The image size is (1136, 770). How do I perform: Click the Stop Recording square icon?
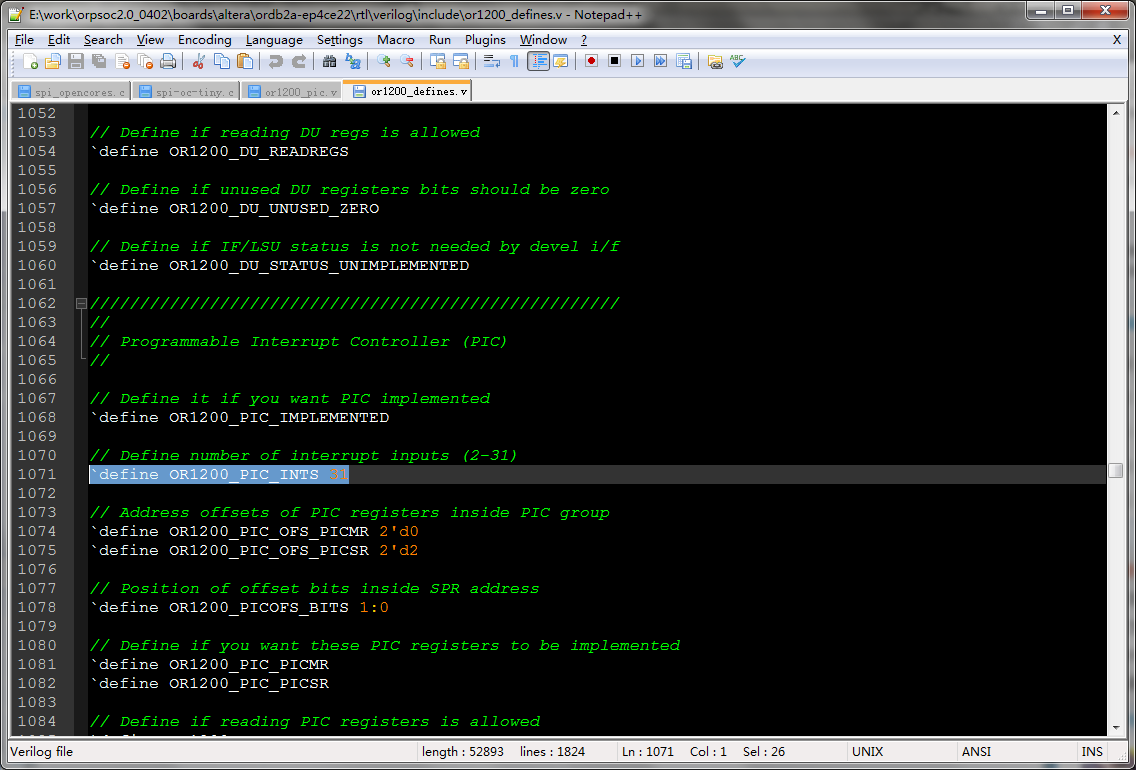coord(614,62)
